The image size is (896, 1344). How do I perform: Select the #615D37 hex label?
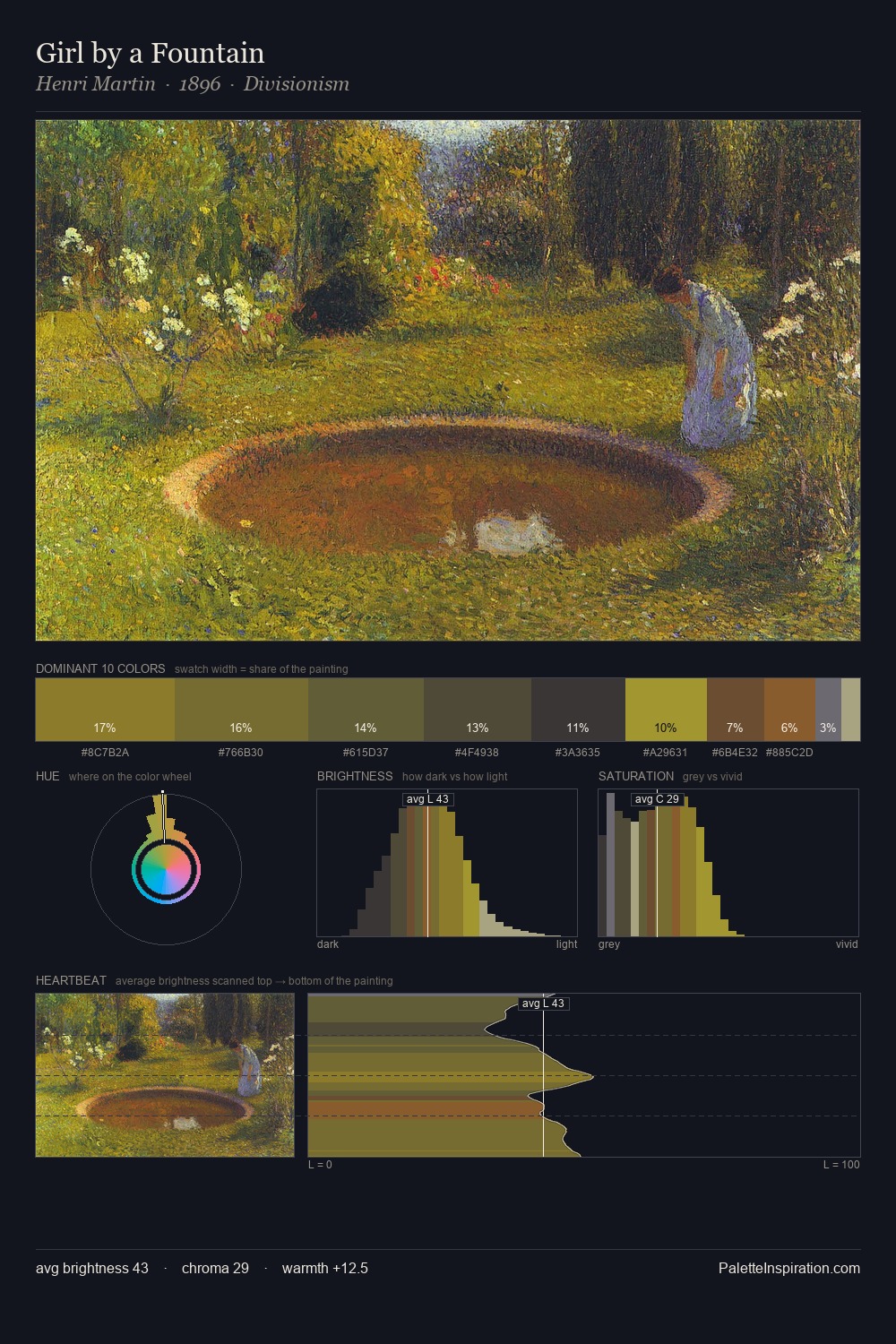pyautogui.click(x=366, y=753)
